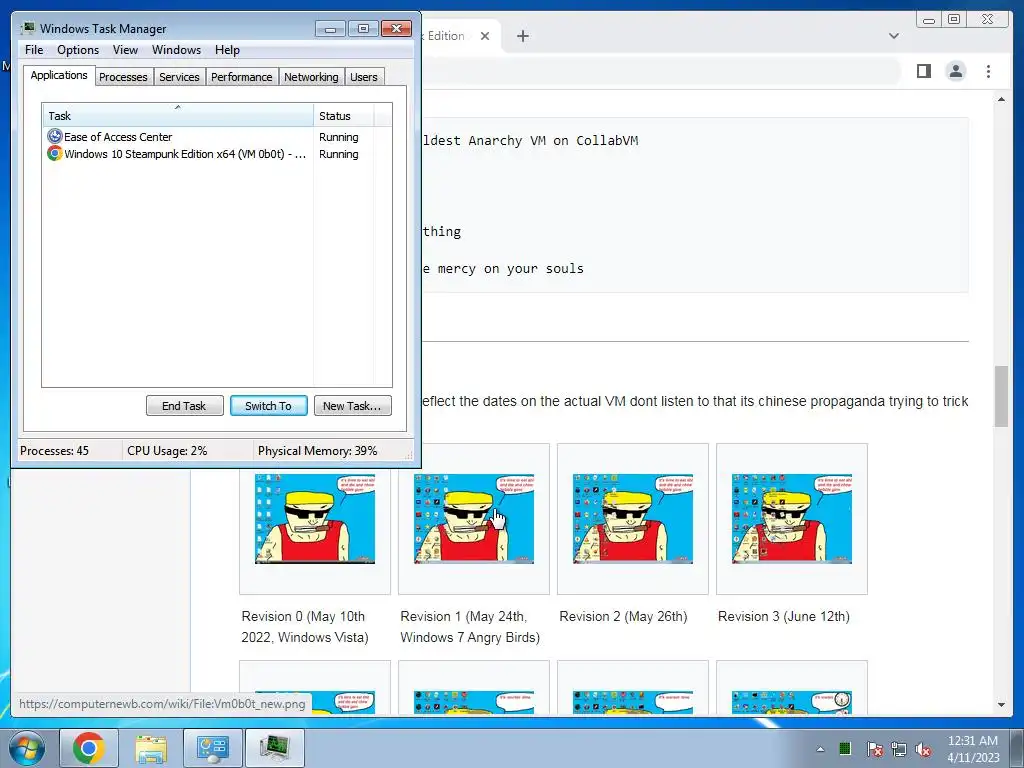
Task: Switch to the Users tab
Action: pos(363,77)
